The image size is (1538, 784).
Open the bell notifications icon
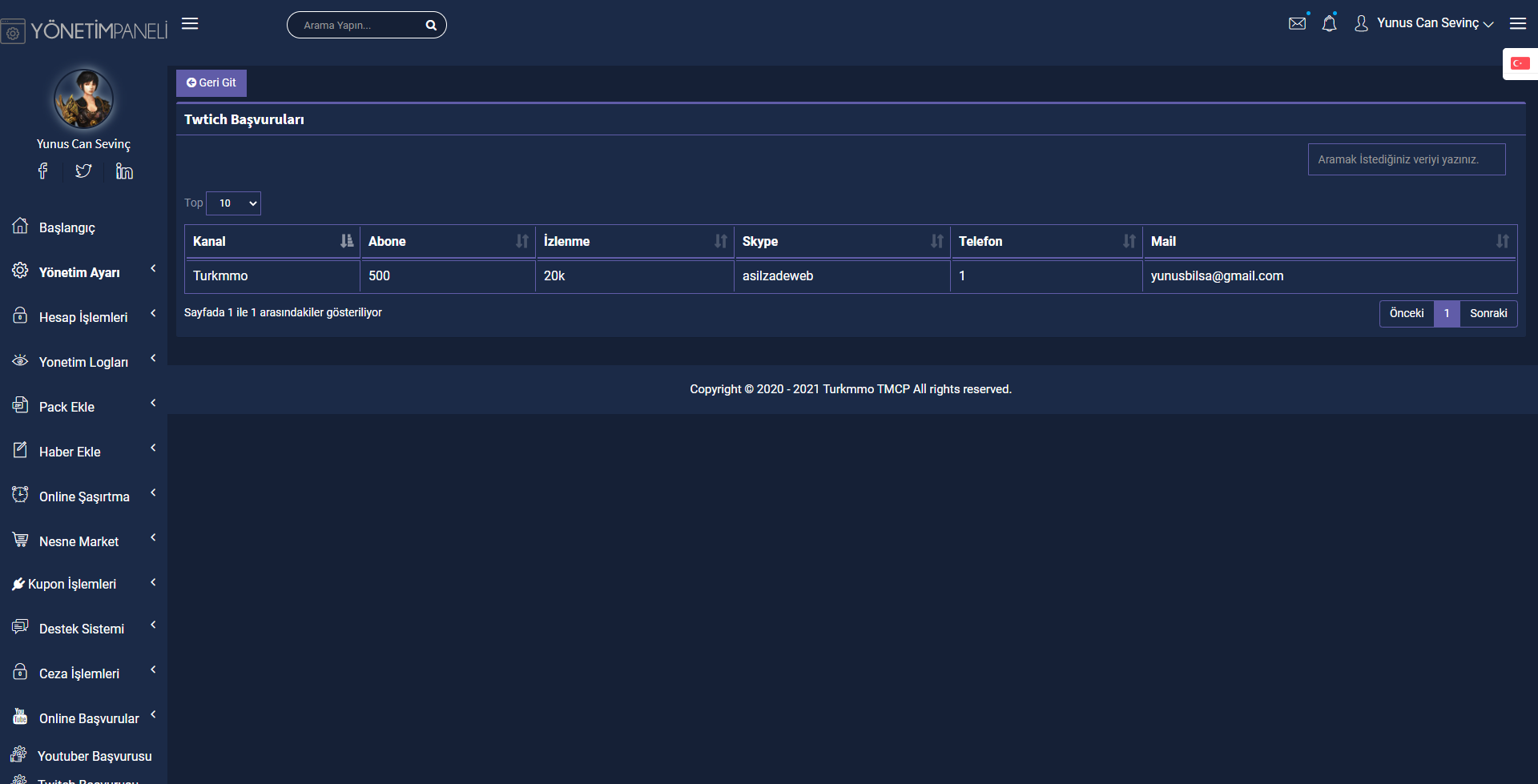(x=1329, y=23)
